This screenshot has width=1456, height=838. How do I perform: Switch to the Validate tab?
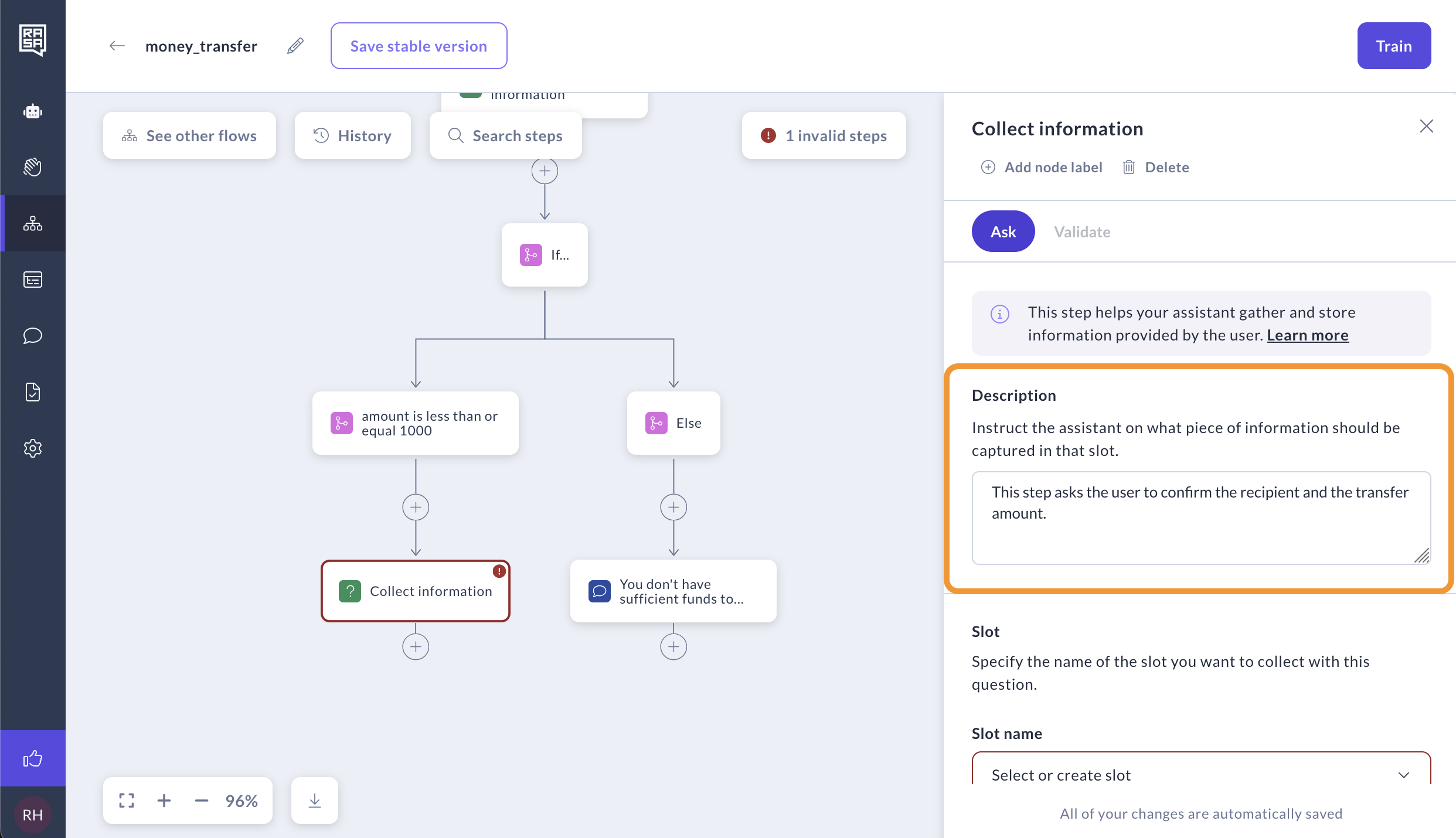(1082, 232)
